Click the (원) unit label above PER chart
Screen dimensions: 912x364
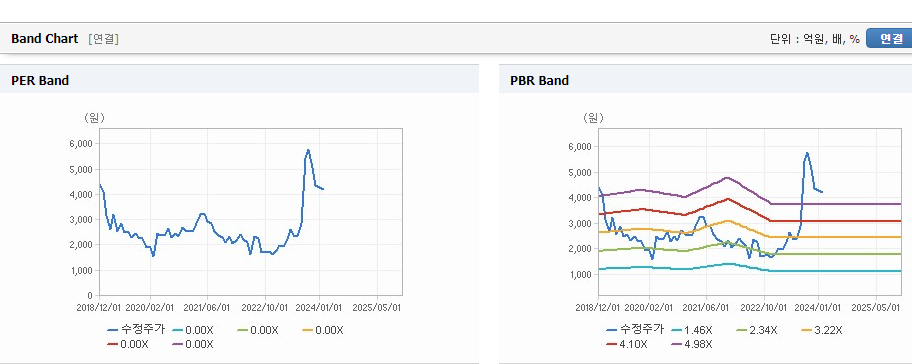coord(94,117)
